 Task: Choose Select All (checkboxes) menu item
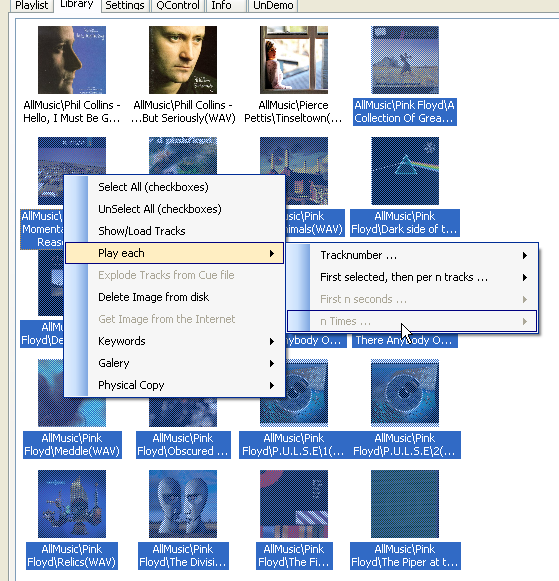coord(174,187)
